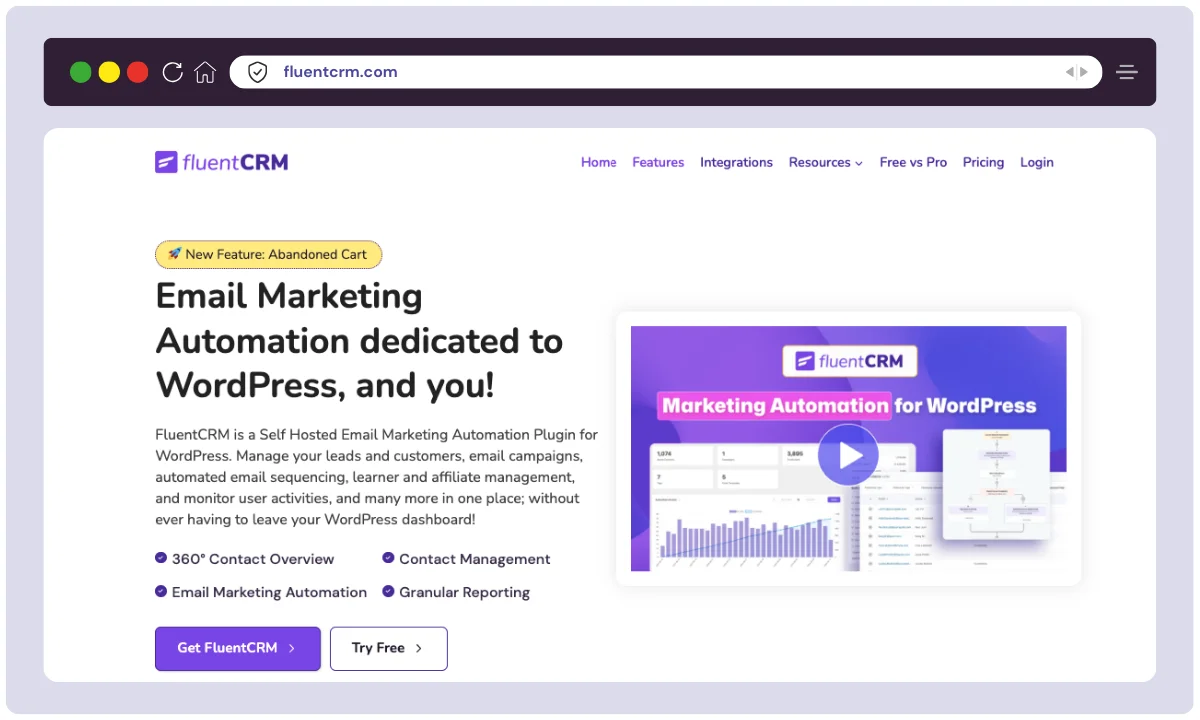Viewport: 1200px width, 720px height.
Task: Open the Free vs Pro nav item
Action: 913,162
